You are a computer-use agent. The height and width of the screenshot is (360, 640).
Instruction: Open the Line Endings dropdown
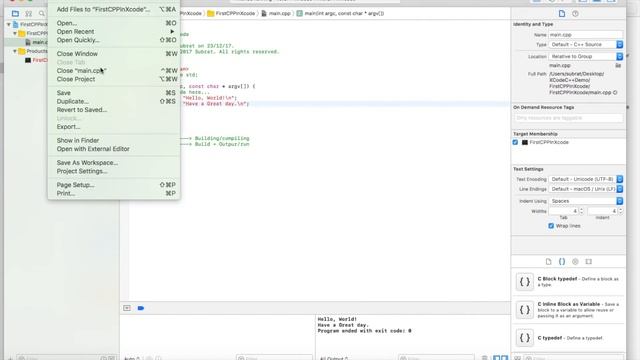click(x=586, y=189)
